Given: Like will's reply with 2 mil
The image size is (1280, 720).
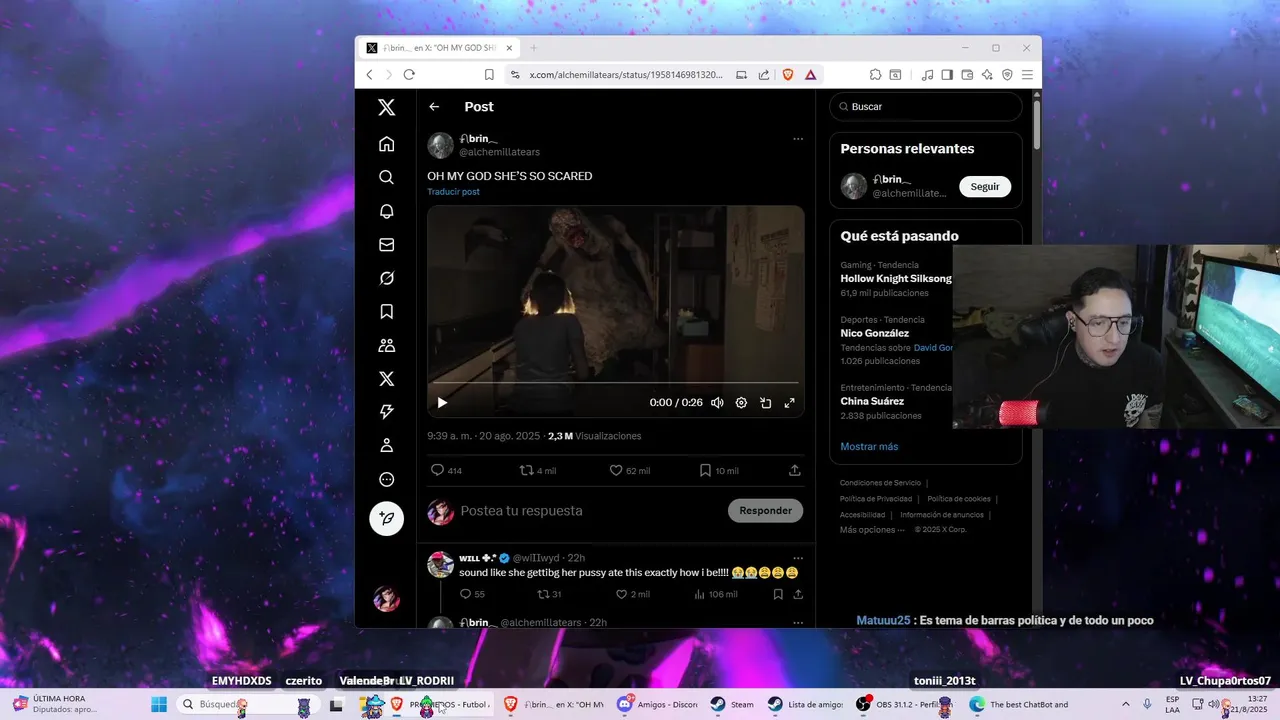Looking at the screenshot, I should click(x=633, y=594).
